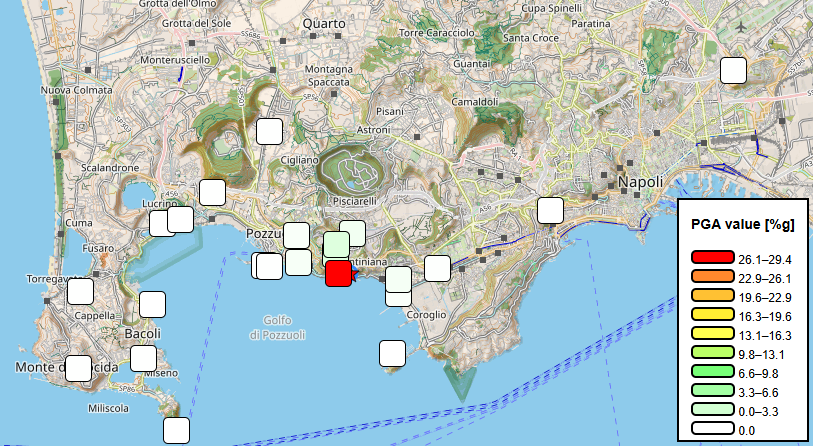
Task: Select the Torre Caracciolo label
Action: [x=437, y=33]
